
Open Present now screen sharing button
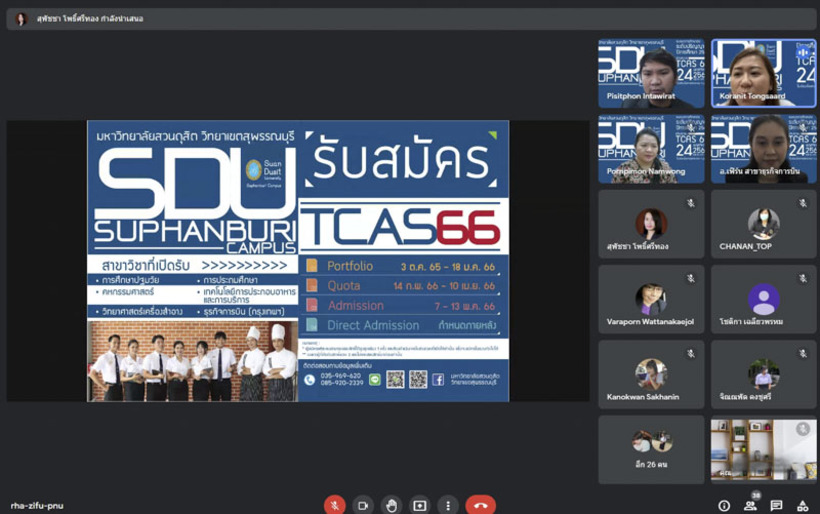[x=419, y=505]
